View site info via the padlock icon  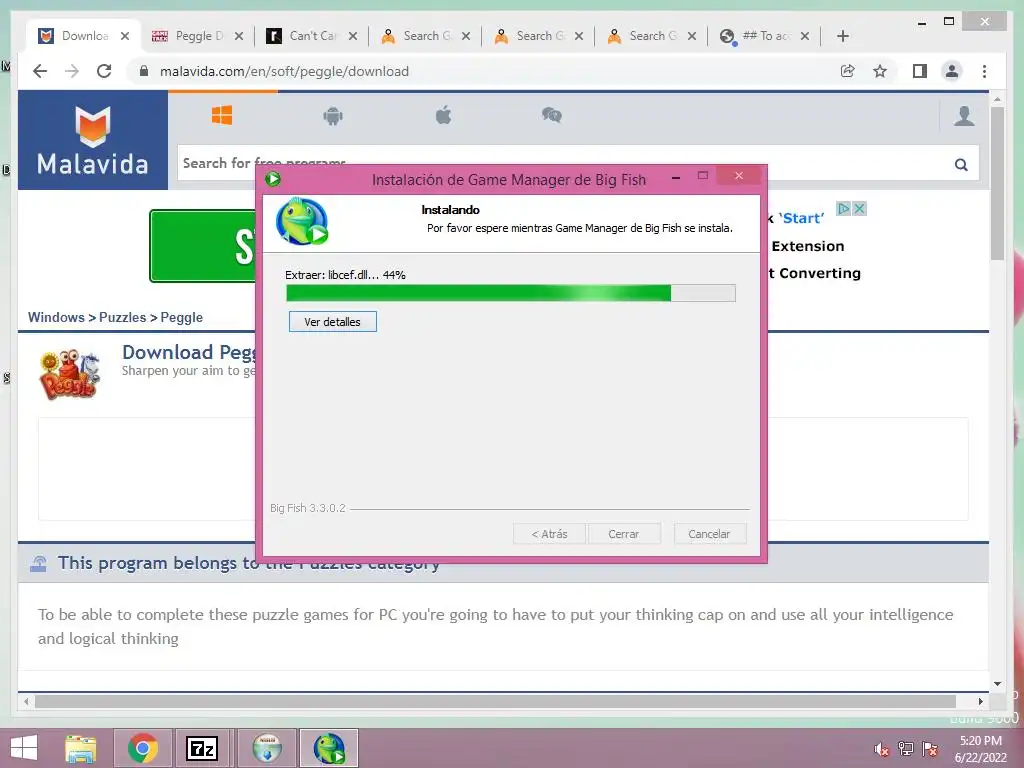[x=144, y=71]
